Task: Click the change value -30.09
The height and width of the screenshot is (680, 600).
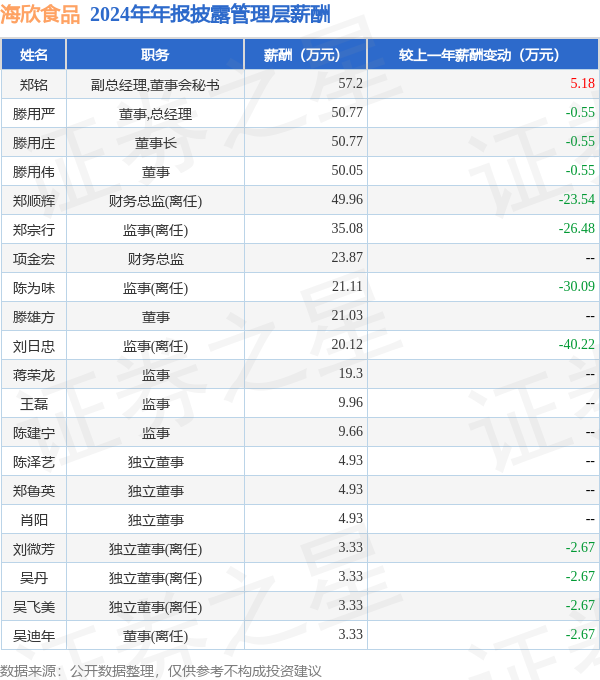Action: (x=577, y=287)
